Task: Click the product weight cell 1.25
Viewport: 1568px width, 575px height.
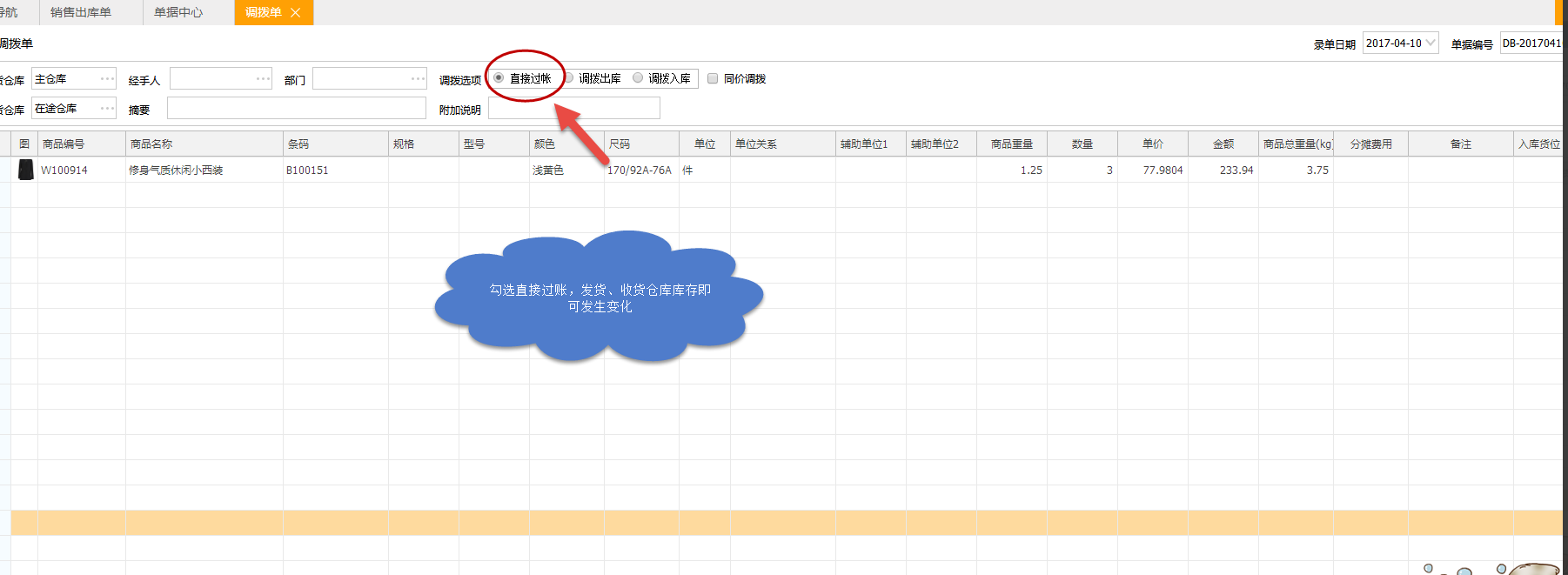Action: point(1012,170)
